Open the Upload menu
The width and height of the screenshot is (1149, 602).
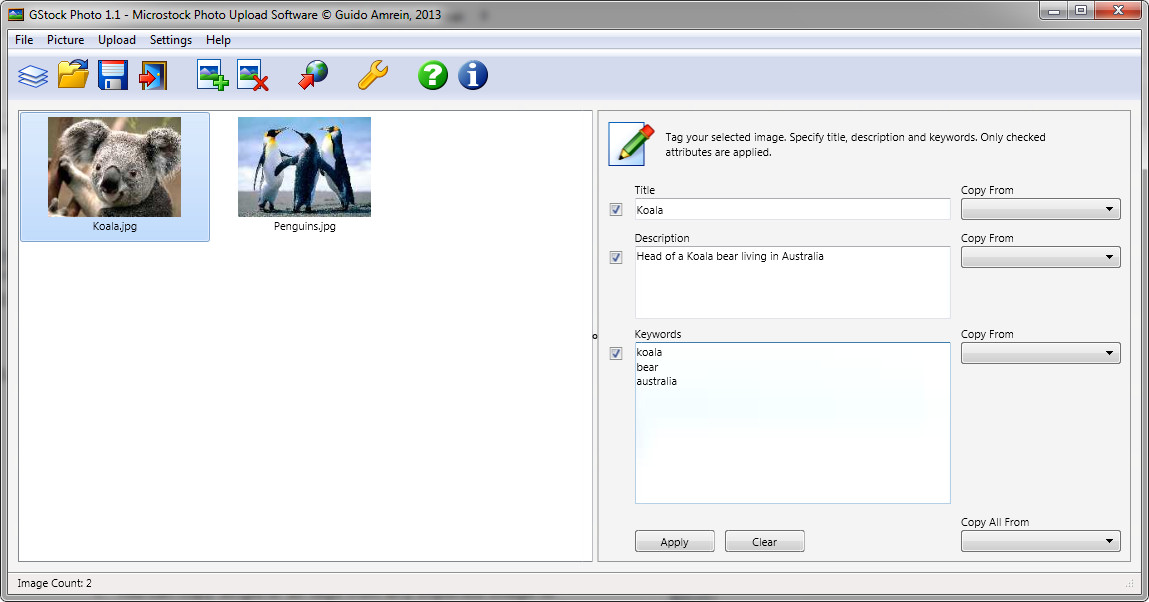117,40
